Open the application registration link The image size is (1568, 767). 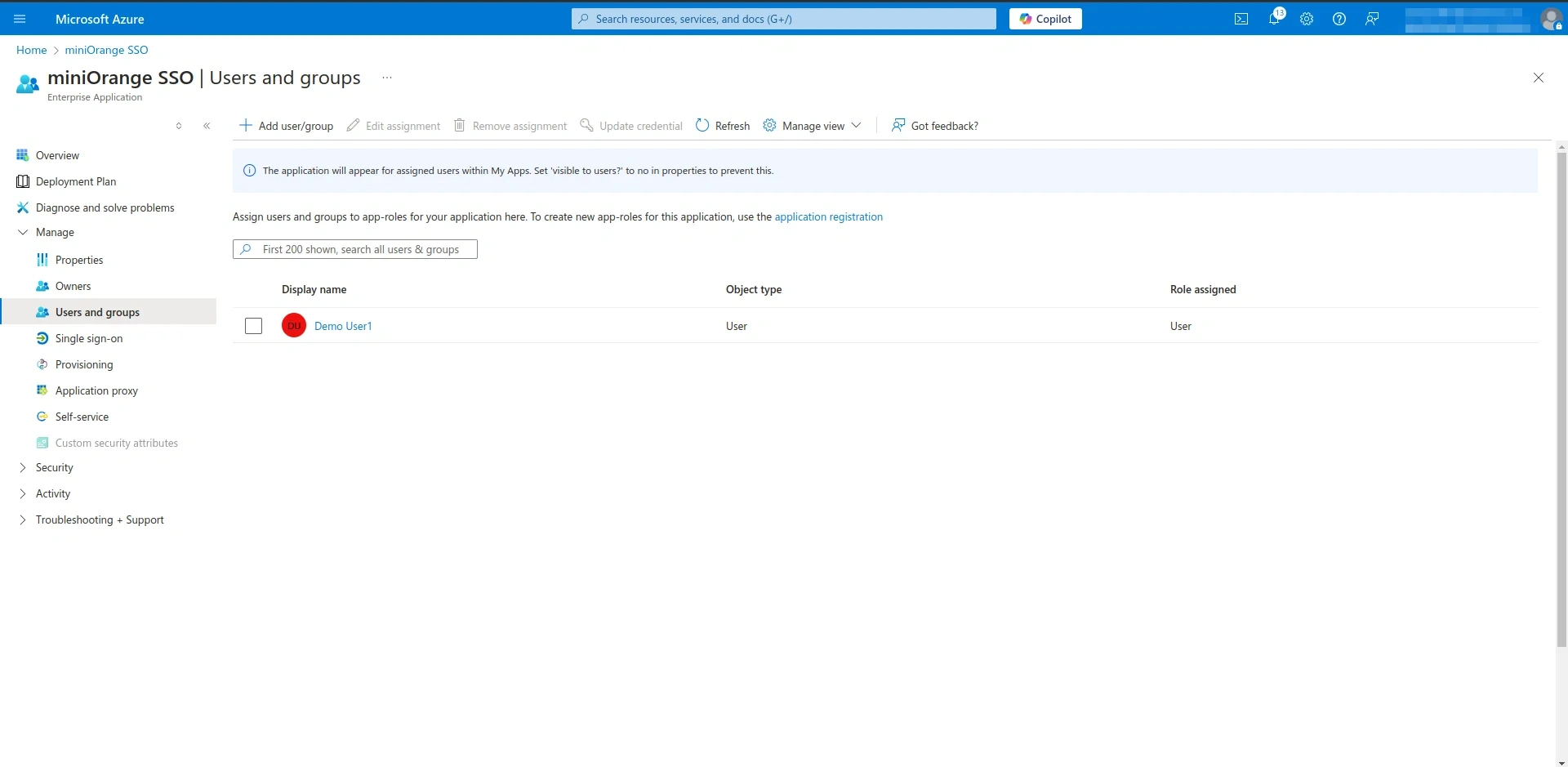pos(828,216)
